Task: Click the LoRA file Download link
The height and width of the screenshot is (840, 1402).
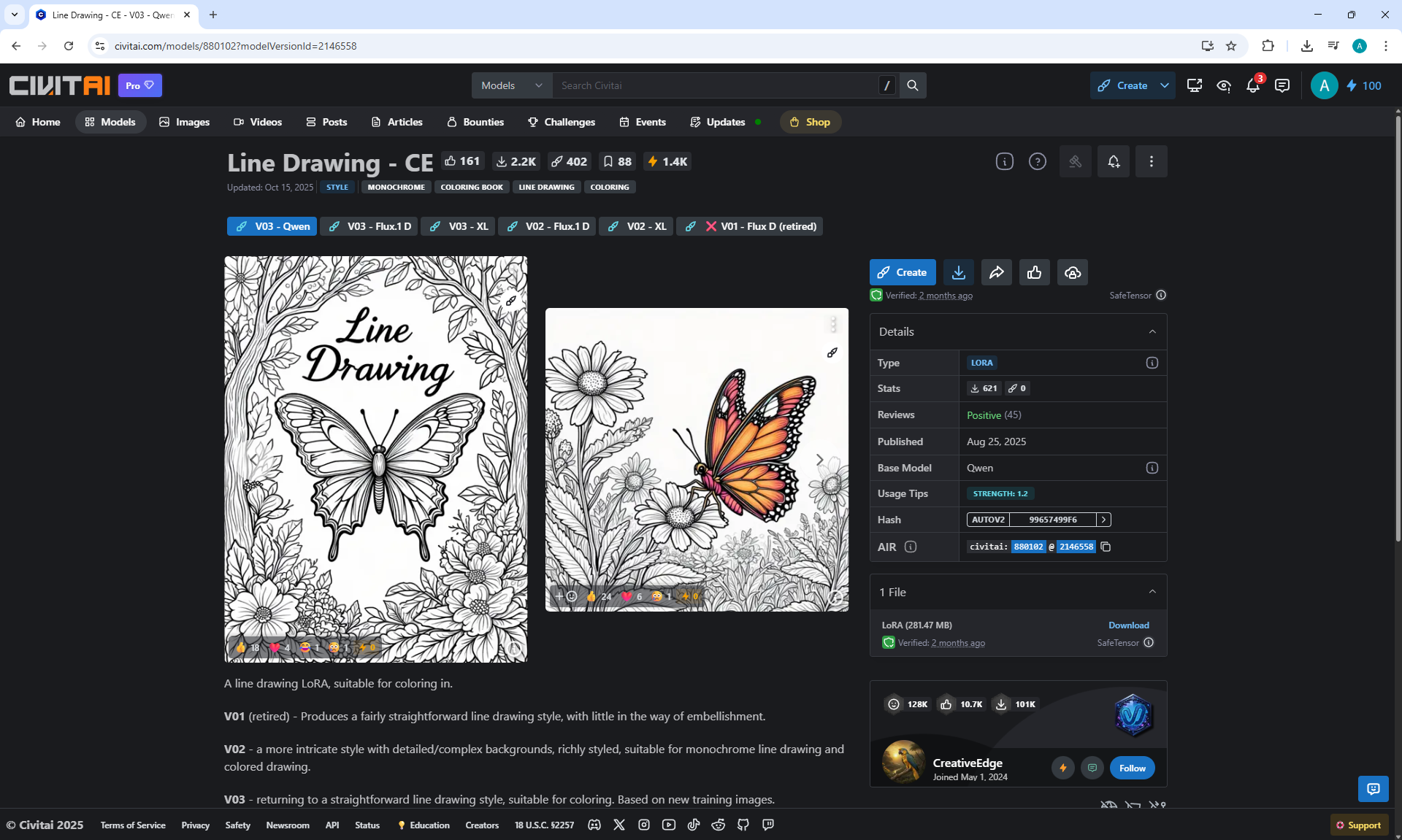Action: coord(1128,625)
